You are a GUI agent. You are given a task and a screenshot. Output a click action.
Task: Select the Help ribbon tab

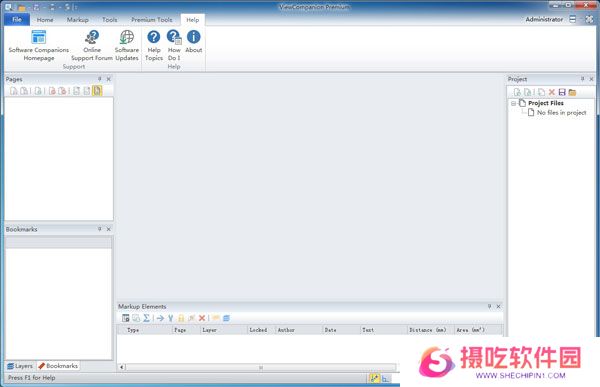coord(192,20)
